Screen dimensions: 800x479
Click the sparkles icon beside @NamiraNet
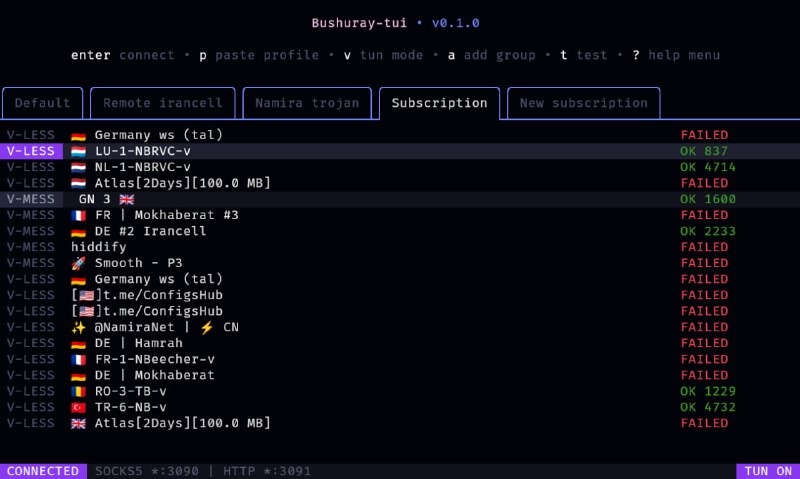(x=78, y=327)
